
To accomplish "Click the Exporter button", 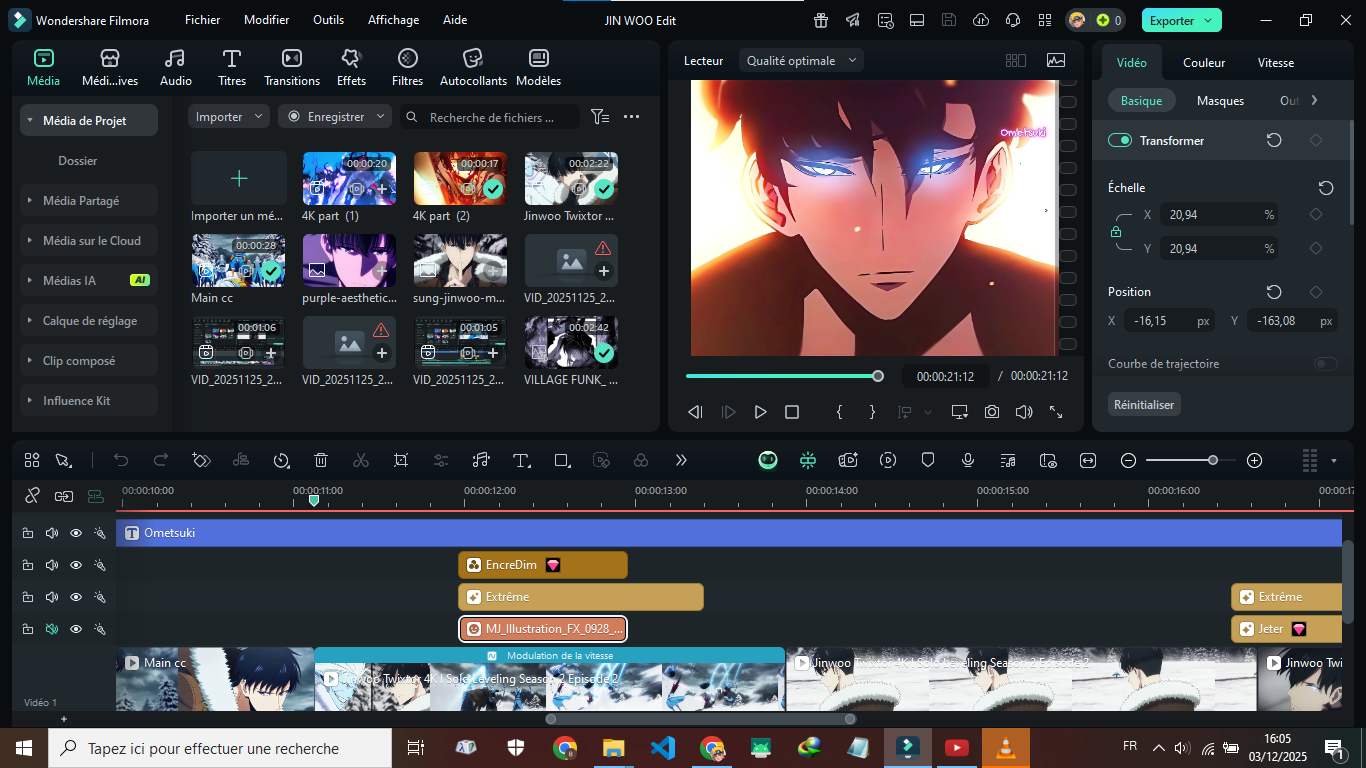I will pos(1181,20).
